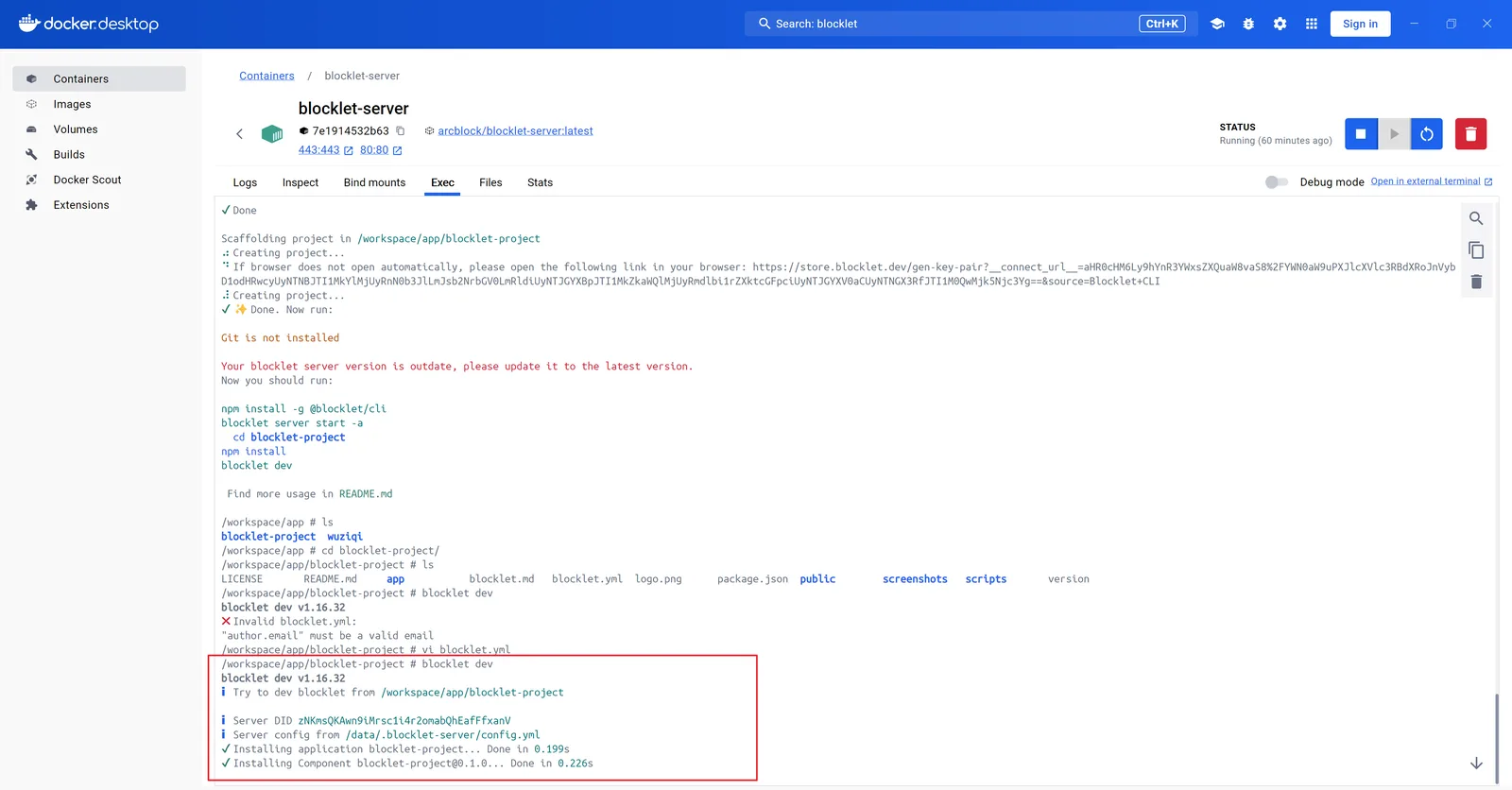Click the Containers sidebar icon
Viewport: 1512px width, 790px height.
31,79
